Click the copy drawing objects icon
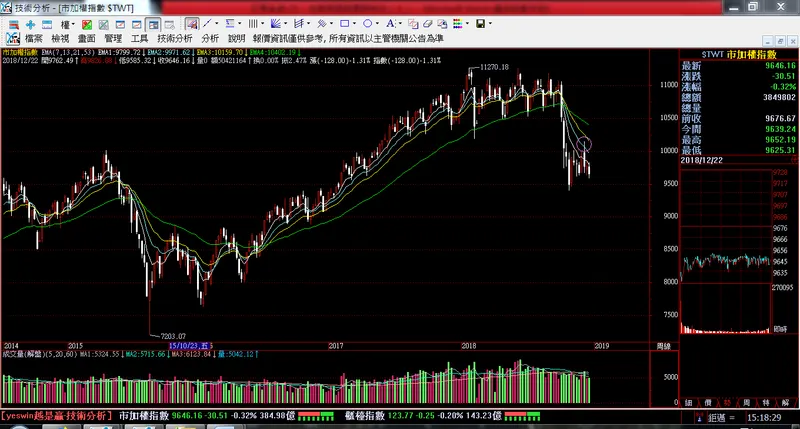 point(413,24)
